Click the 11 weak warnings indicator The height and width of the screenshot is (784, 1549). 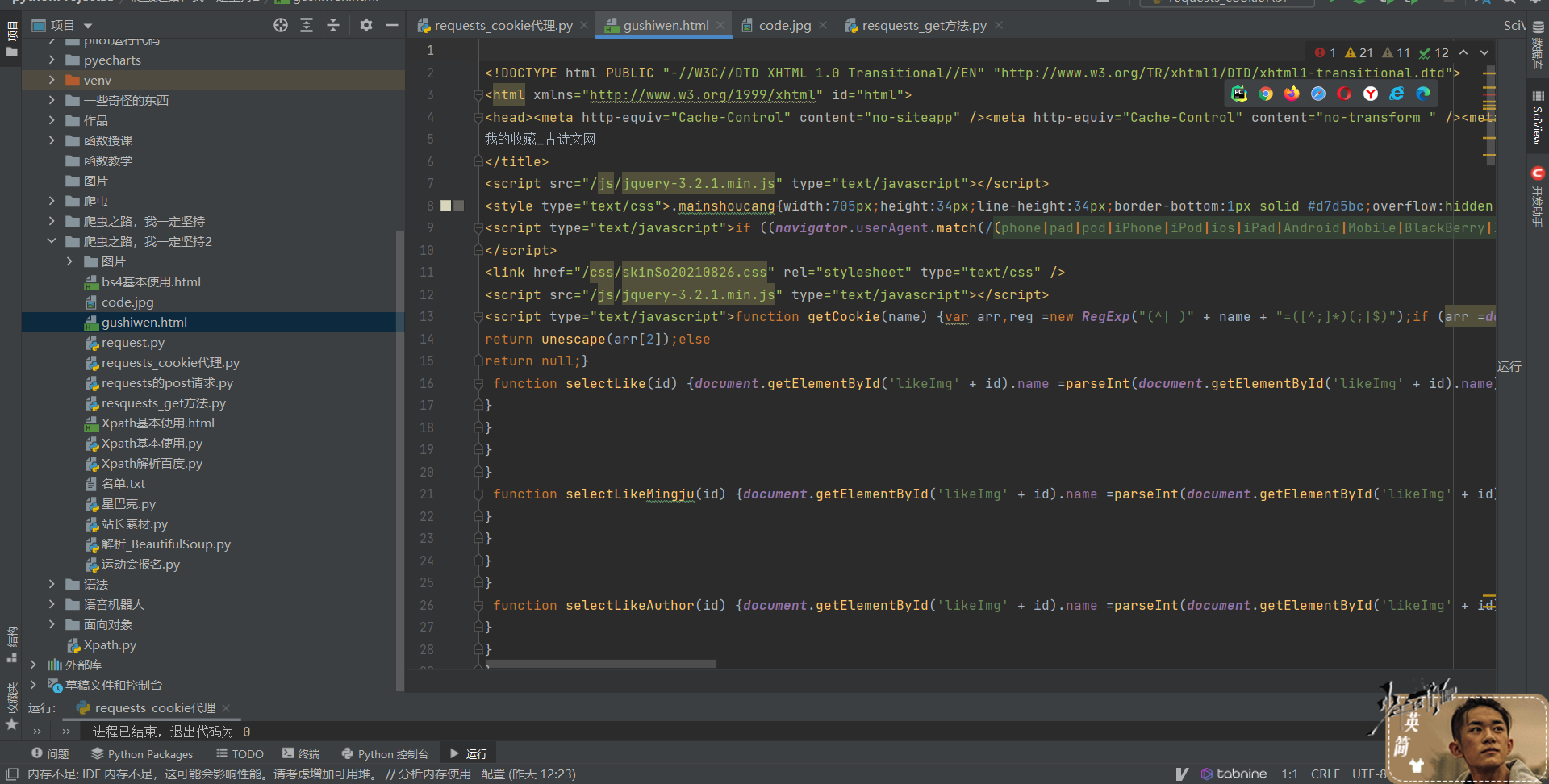[x=1396, y=52]
